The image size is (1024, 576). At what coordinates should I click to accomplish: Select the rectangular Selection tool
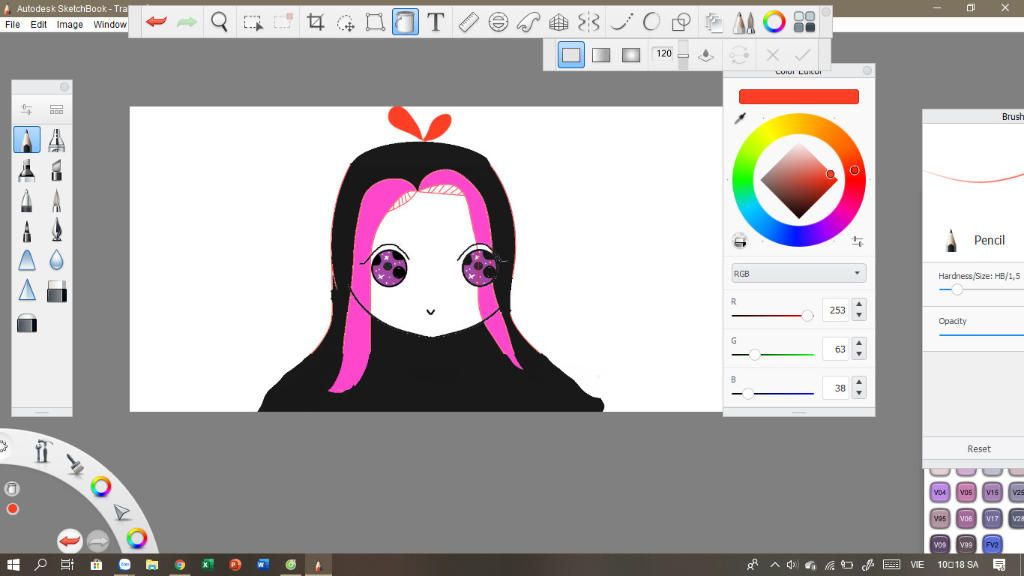click(x=253, y=23)
